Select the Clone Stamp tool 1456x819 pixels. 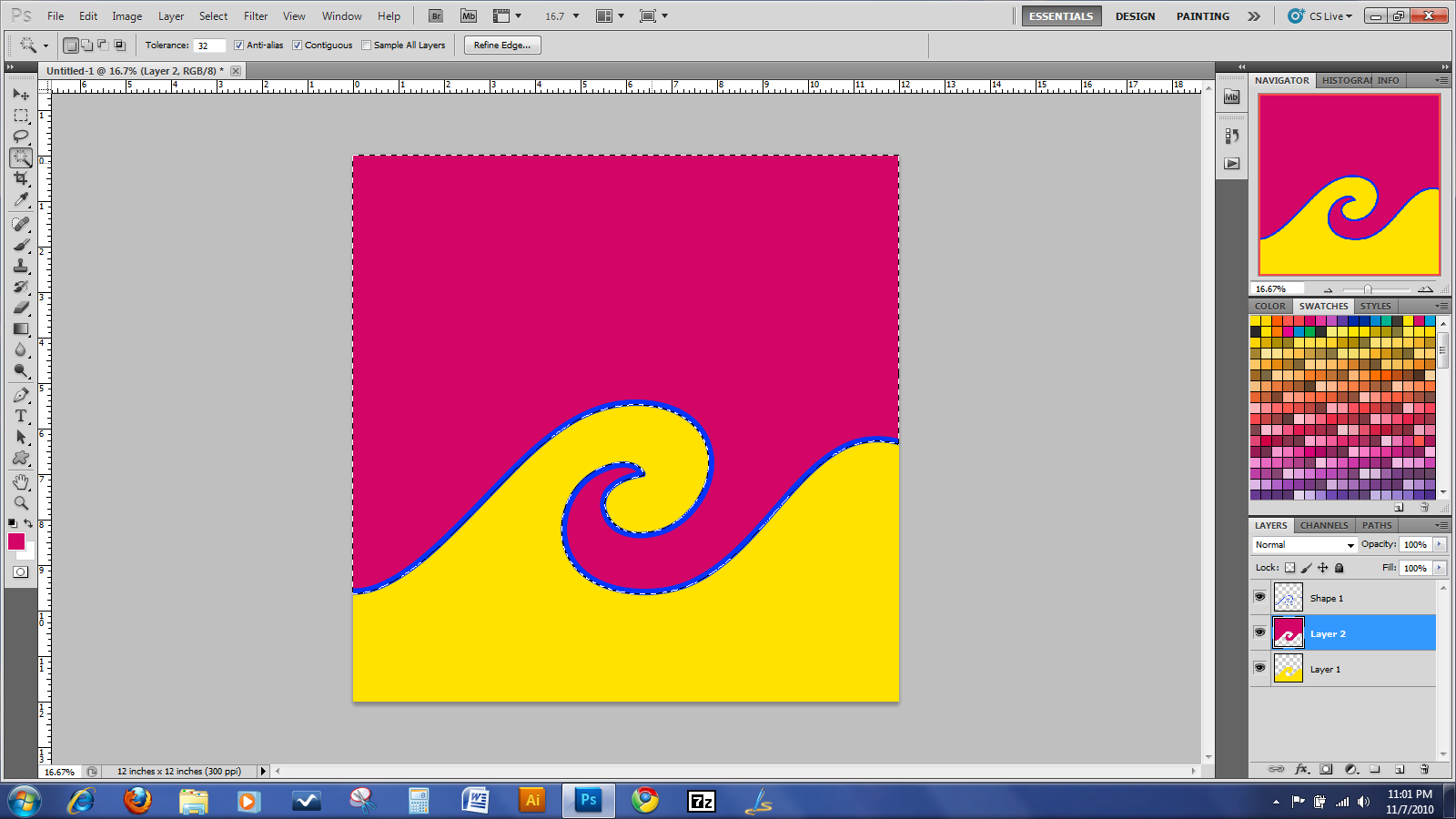click(21, 266)
